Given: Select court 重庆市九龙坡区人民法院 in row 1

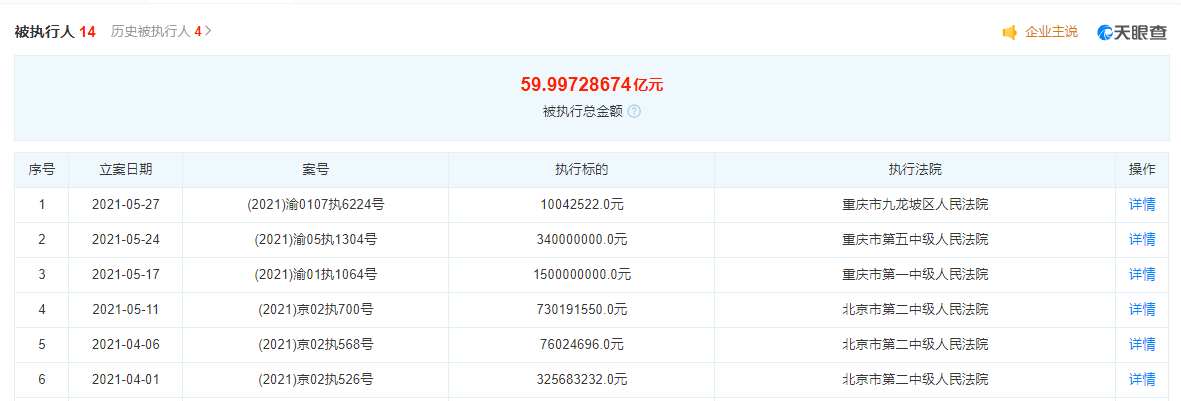Looking at the screenshot, I should pos(915,205).
